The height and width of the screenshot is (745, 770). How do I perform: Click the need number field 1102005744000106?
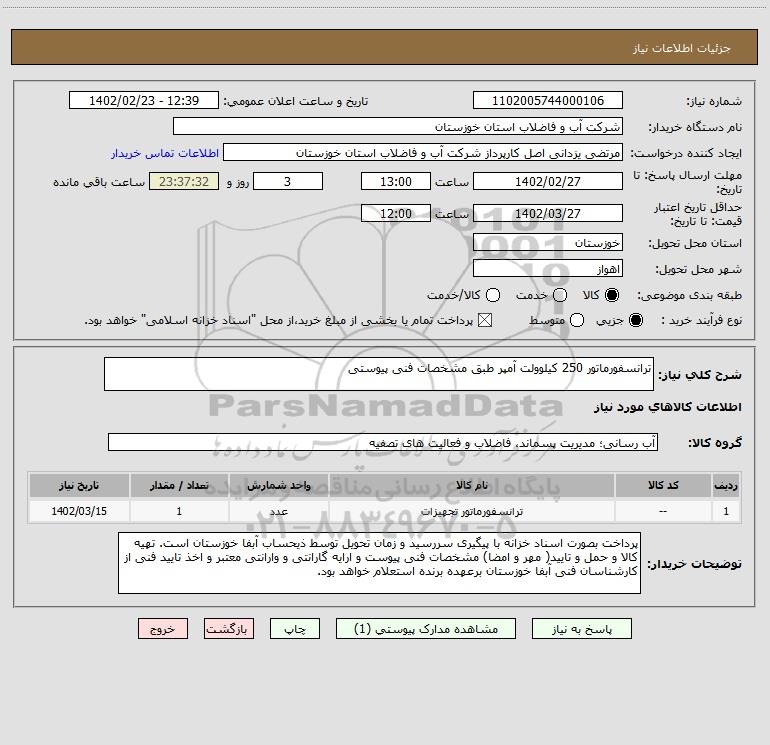[x=548, y=101]
